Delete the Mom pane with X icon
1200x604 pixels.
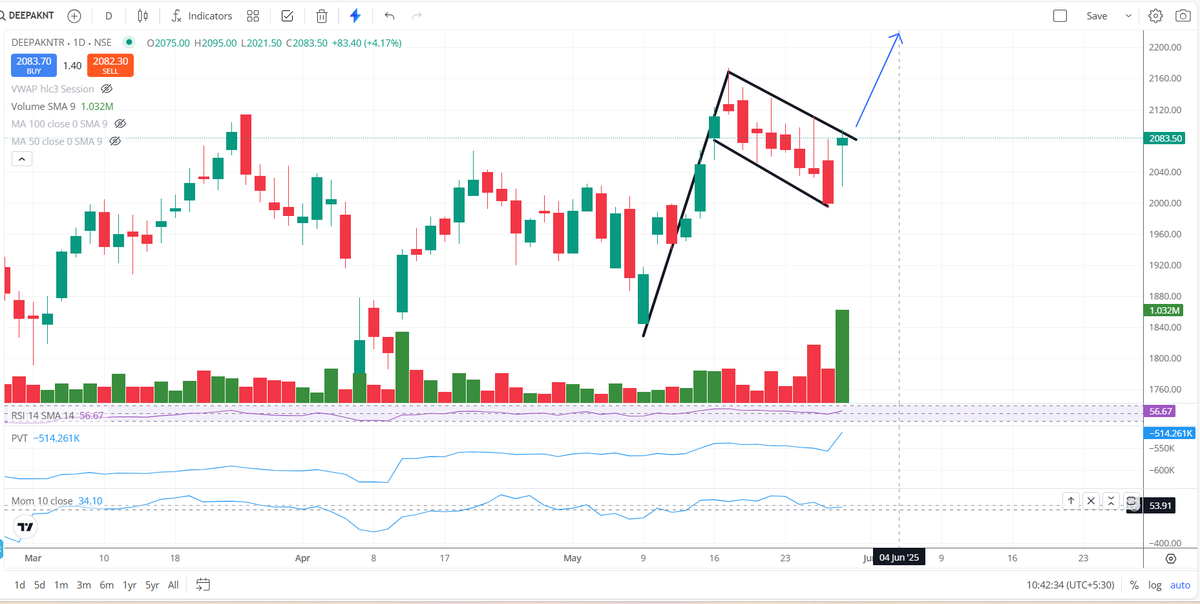(x=1091, y=500)
